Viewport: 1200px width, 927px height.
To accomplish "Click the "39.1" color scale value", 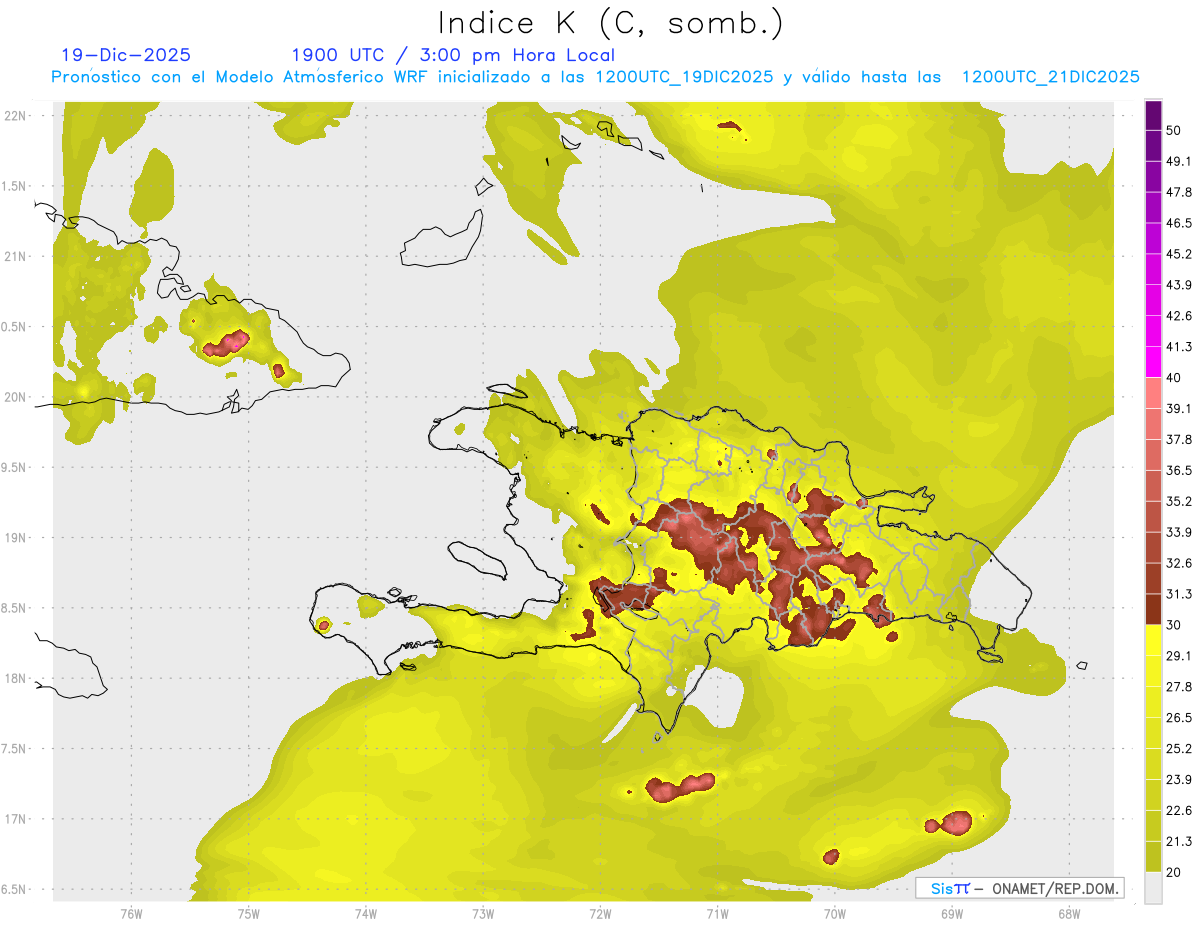I will [1179, 408].
